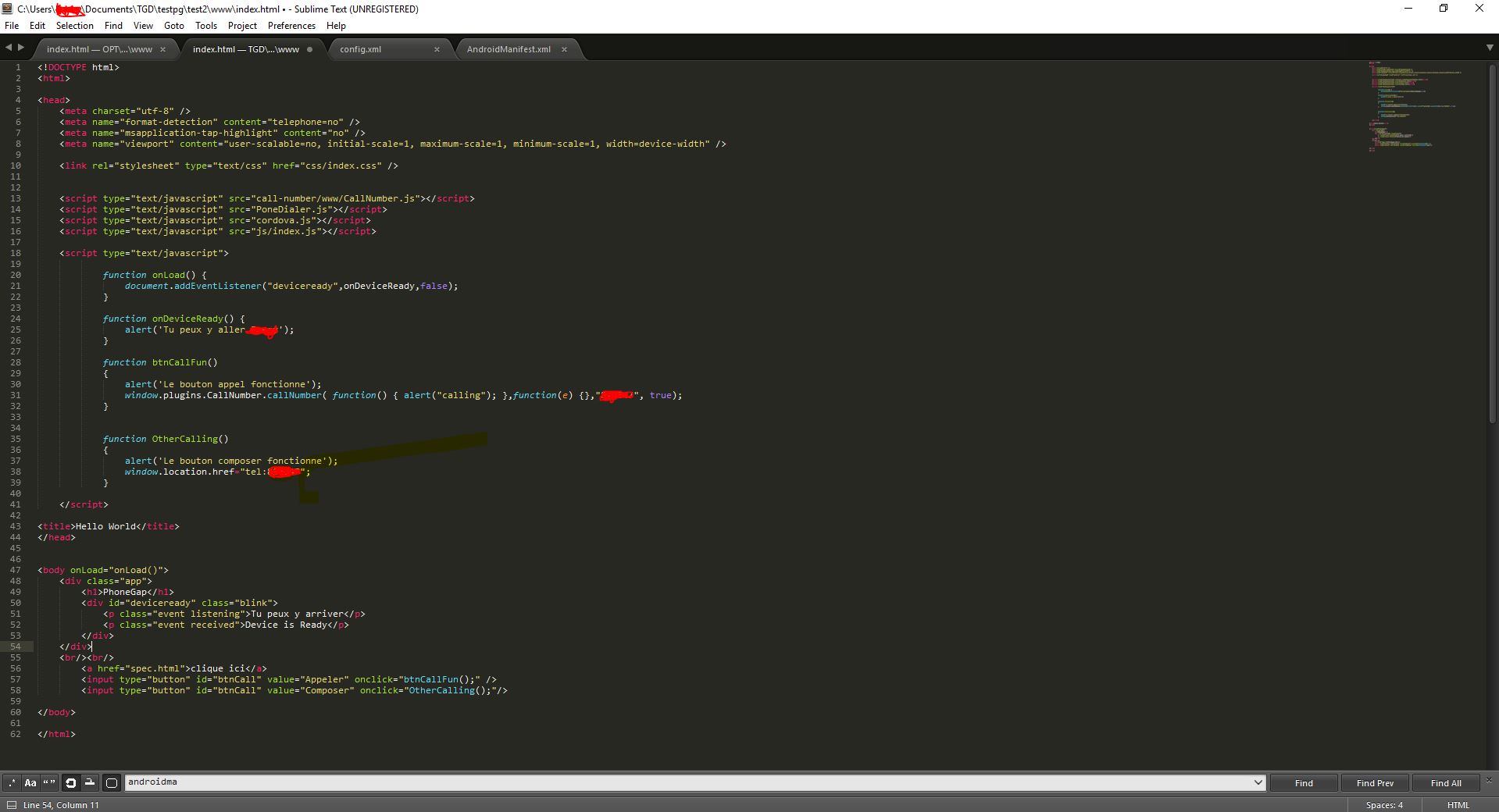The image size is (1499, 812).
Task: Click the 'function OtherCalling()' line
Action: 166,439
